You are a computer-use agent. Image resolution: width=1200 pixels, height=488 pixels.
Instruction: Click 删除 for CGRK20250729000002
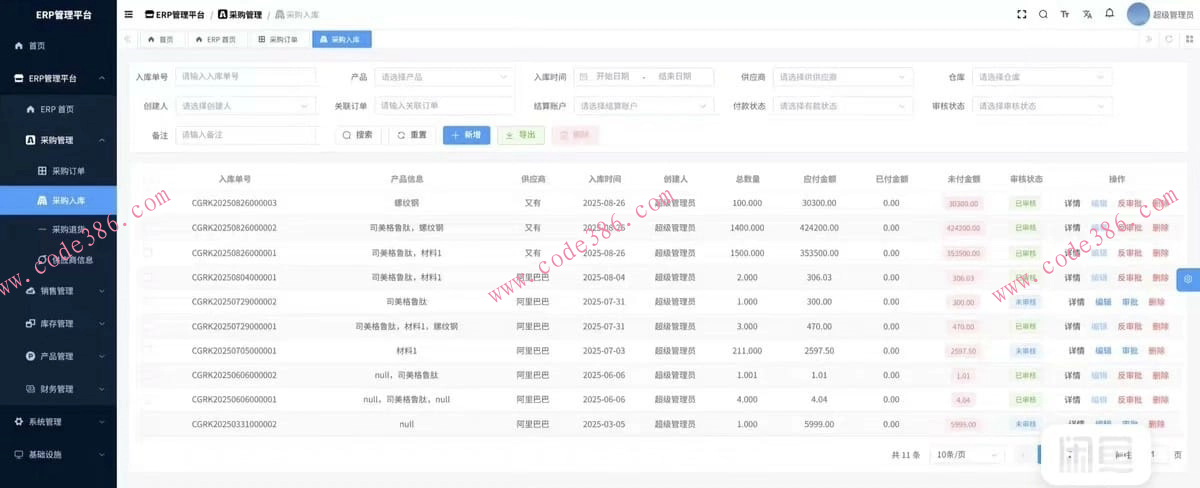click(1156, 301)
